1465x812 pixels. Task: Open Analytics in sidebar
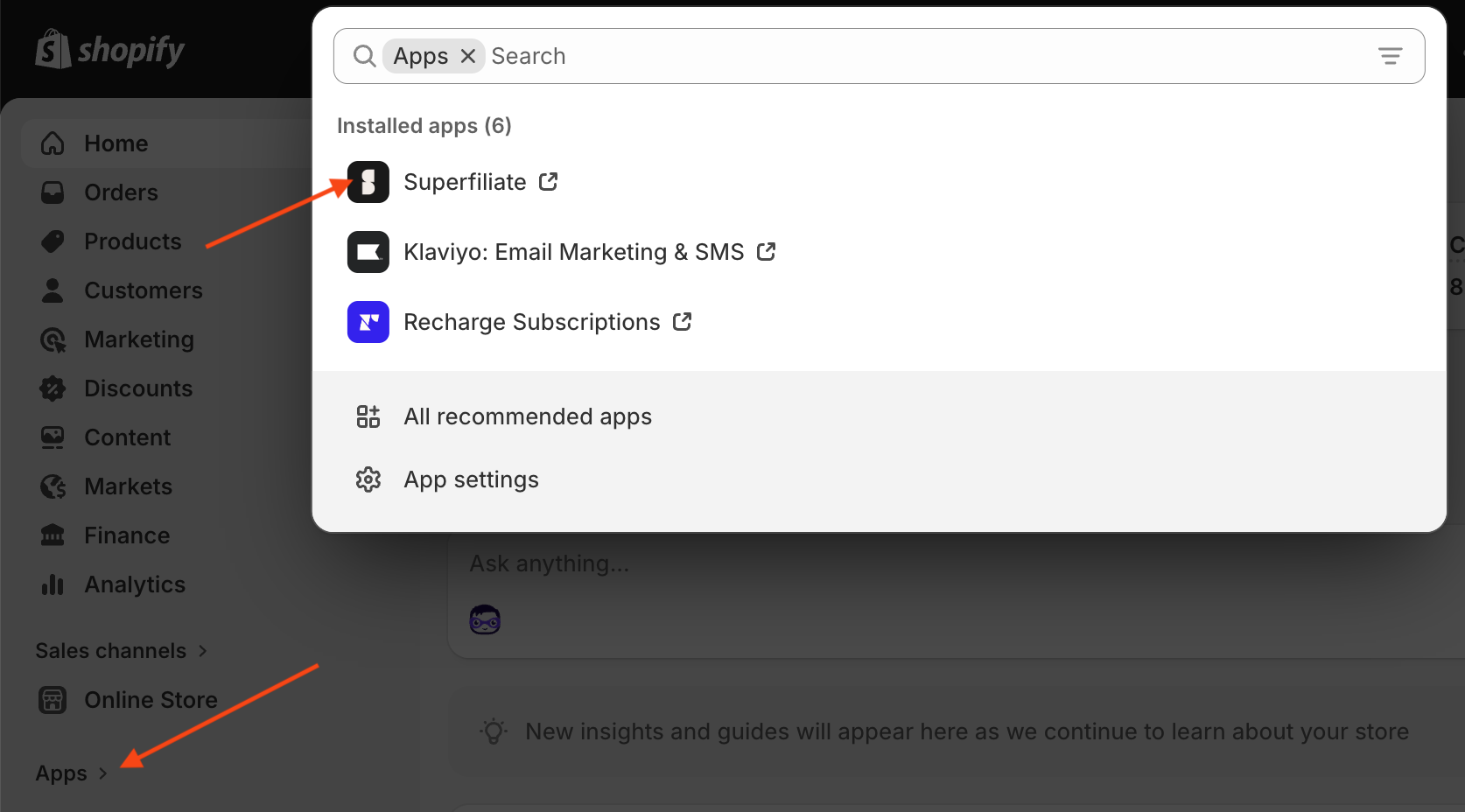(135, 584)
